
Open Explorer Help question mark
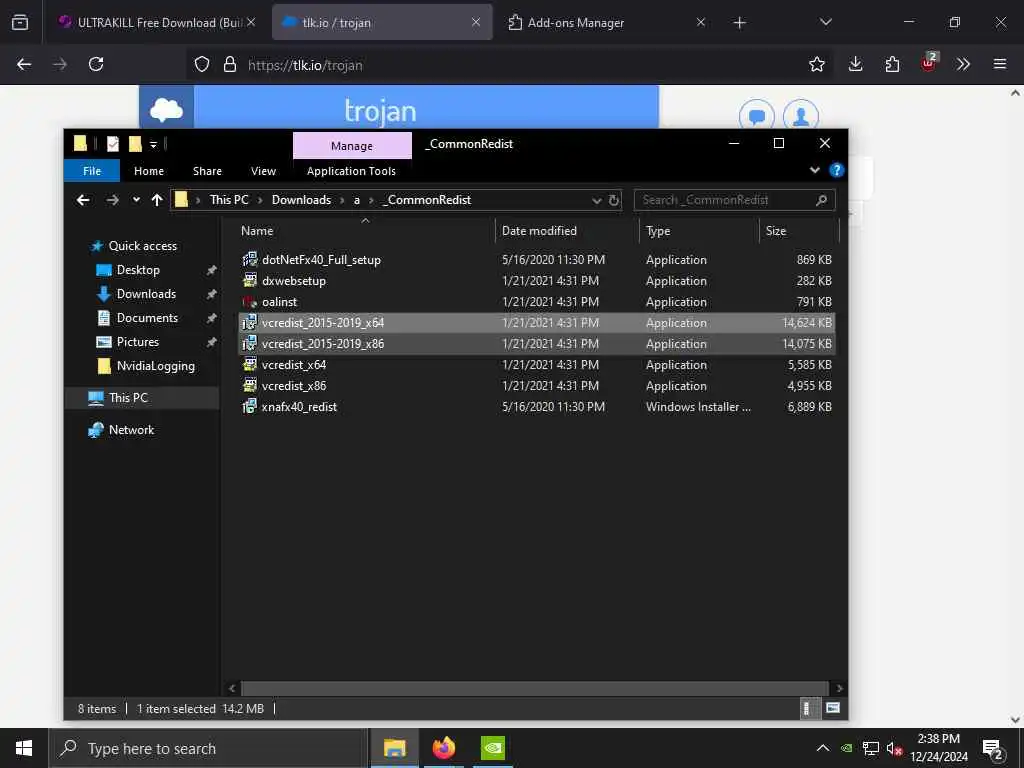pos(836,170)
